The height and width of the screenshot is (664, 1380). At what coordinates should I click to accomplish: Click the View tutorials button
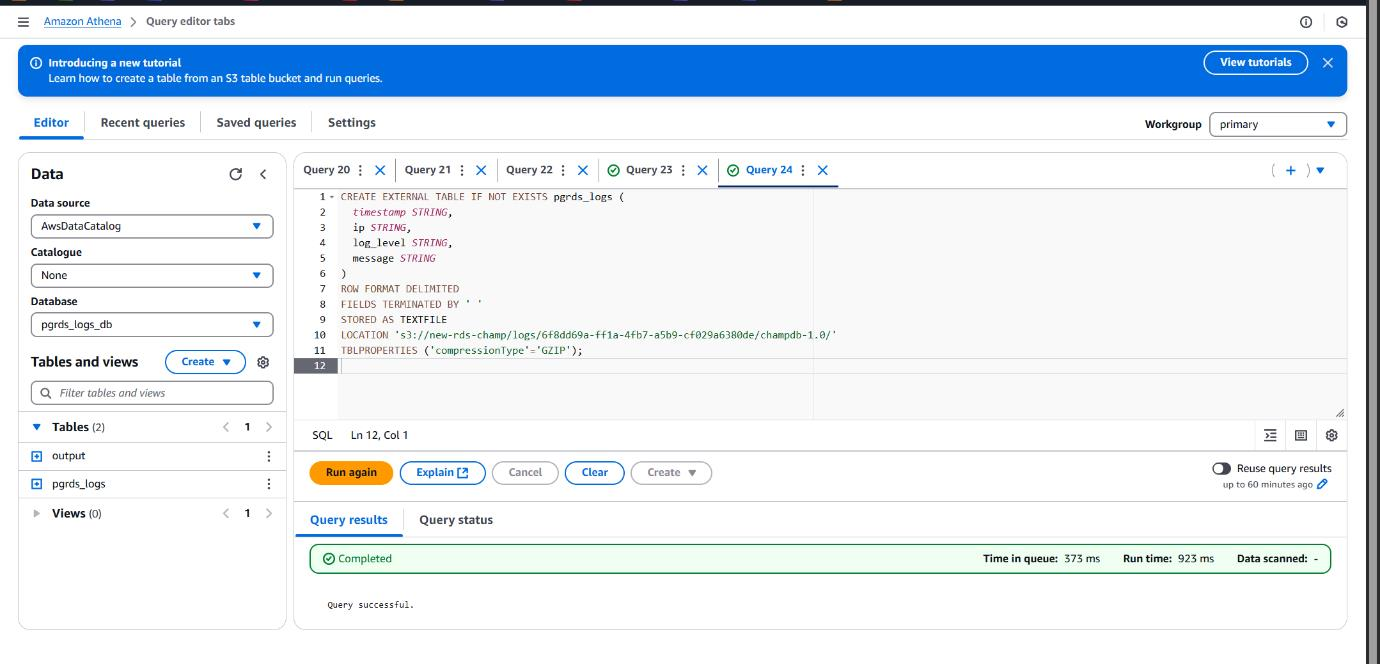click(x=1256, y=62)
